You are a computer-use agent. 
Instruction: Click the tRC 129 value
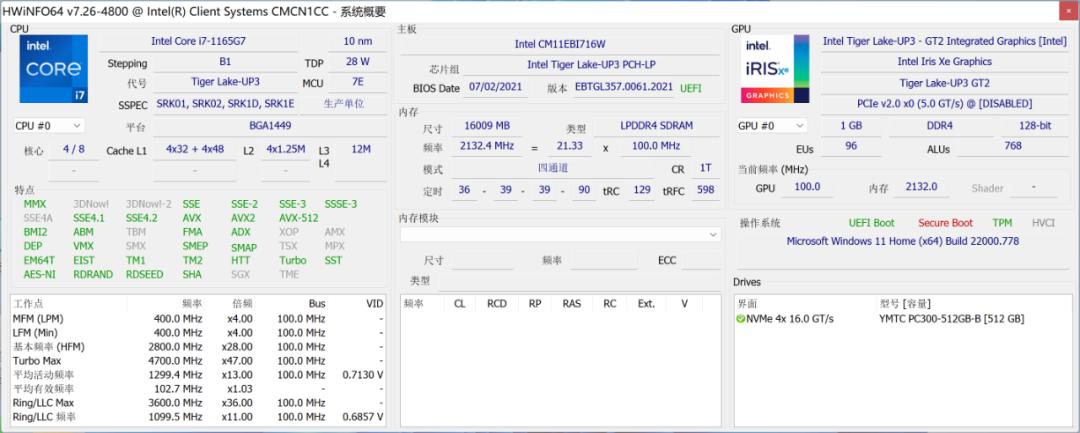(x=642, y=189)
